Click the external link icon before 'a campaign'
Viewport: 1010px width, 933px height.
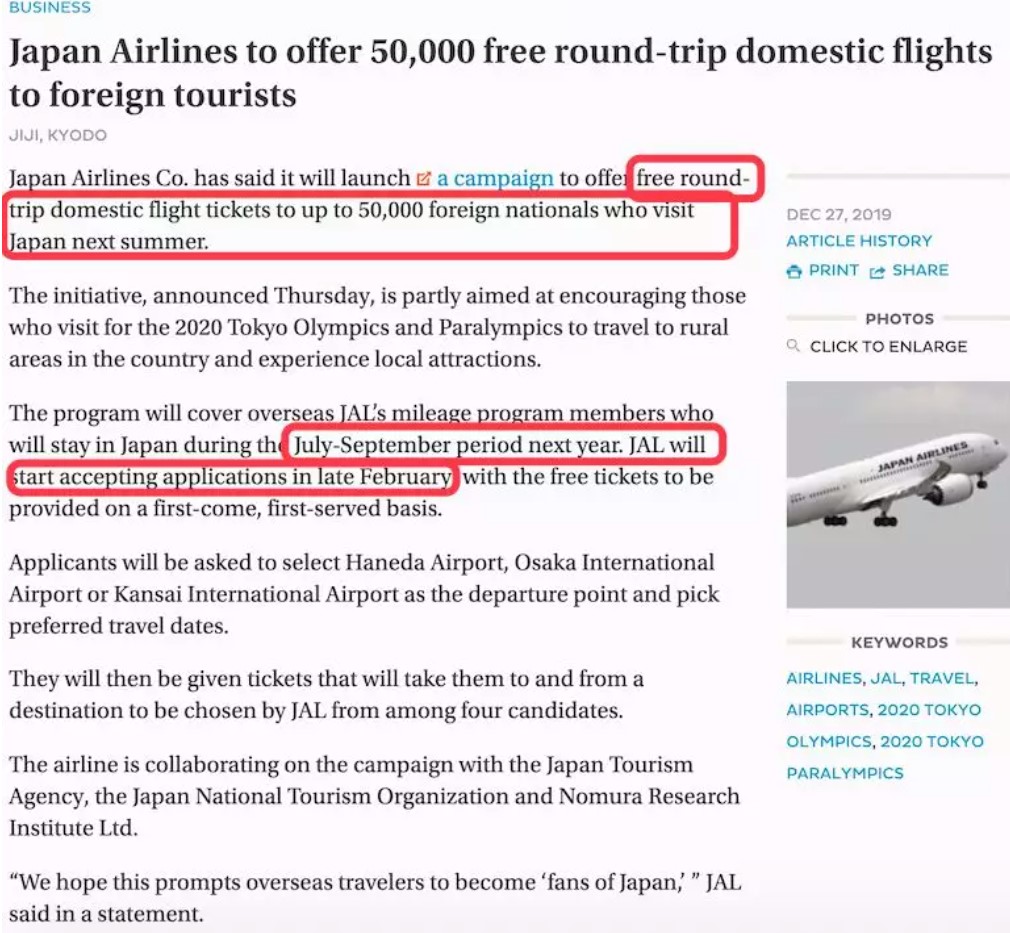(x=423, y=179)
